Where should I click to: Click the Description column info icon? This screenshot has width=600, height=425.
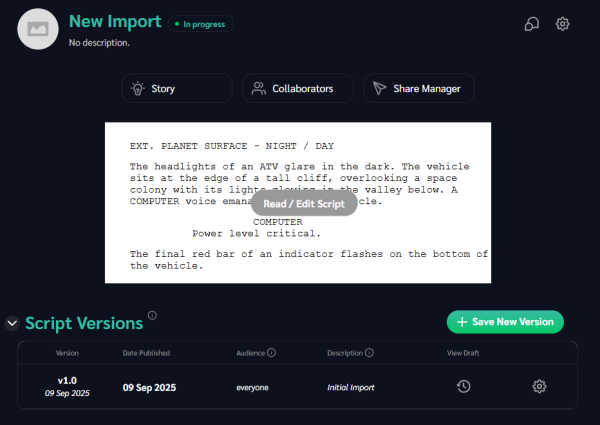coord(370,353)
